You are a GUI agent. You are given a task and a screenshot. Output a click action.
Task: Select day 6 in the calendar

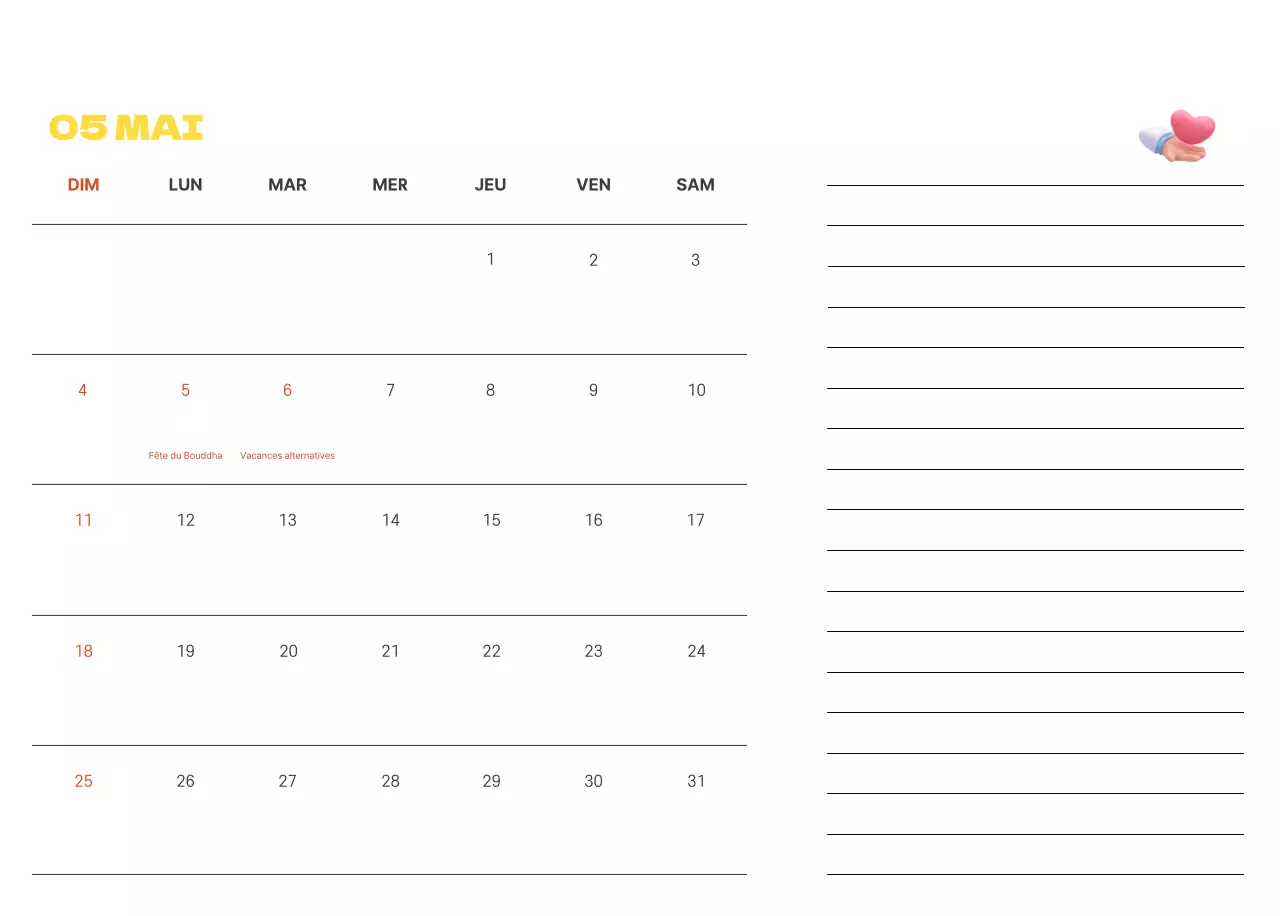tap(287, 390)
